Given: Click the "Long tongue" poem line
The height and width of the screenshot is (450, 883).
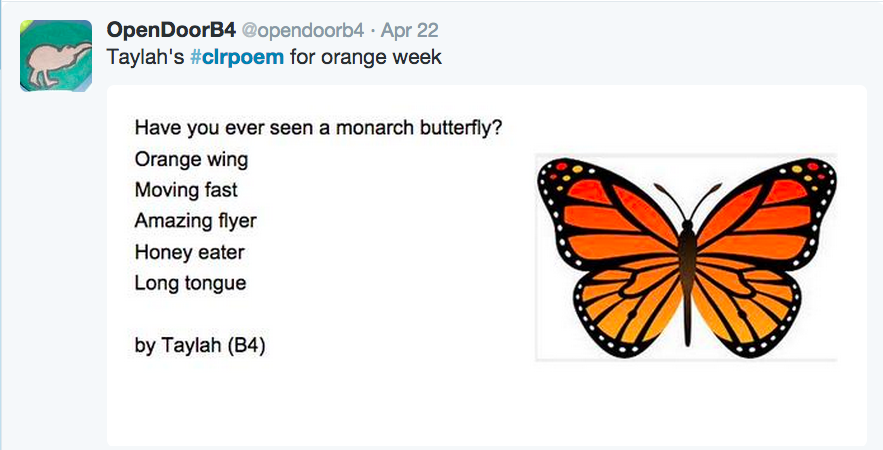Looking at the screenshot, I should 190,283.
